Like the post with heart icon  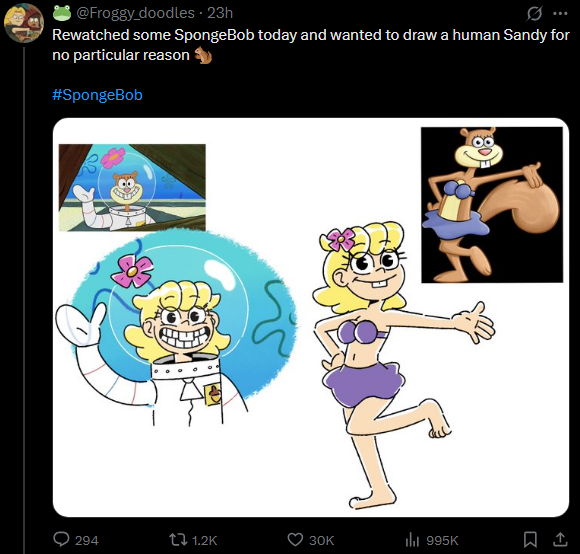pos(295,540)
